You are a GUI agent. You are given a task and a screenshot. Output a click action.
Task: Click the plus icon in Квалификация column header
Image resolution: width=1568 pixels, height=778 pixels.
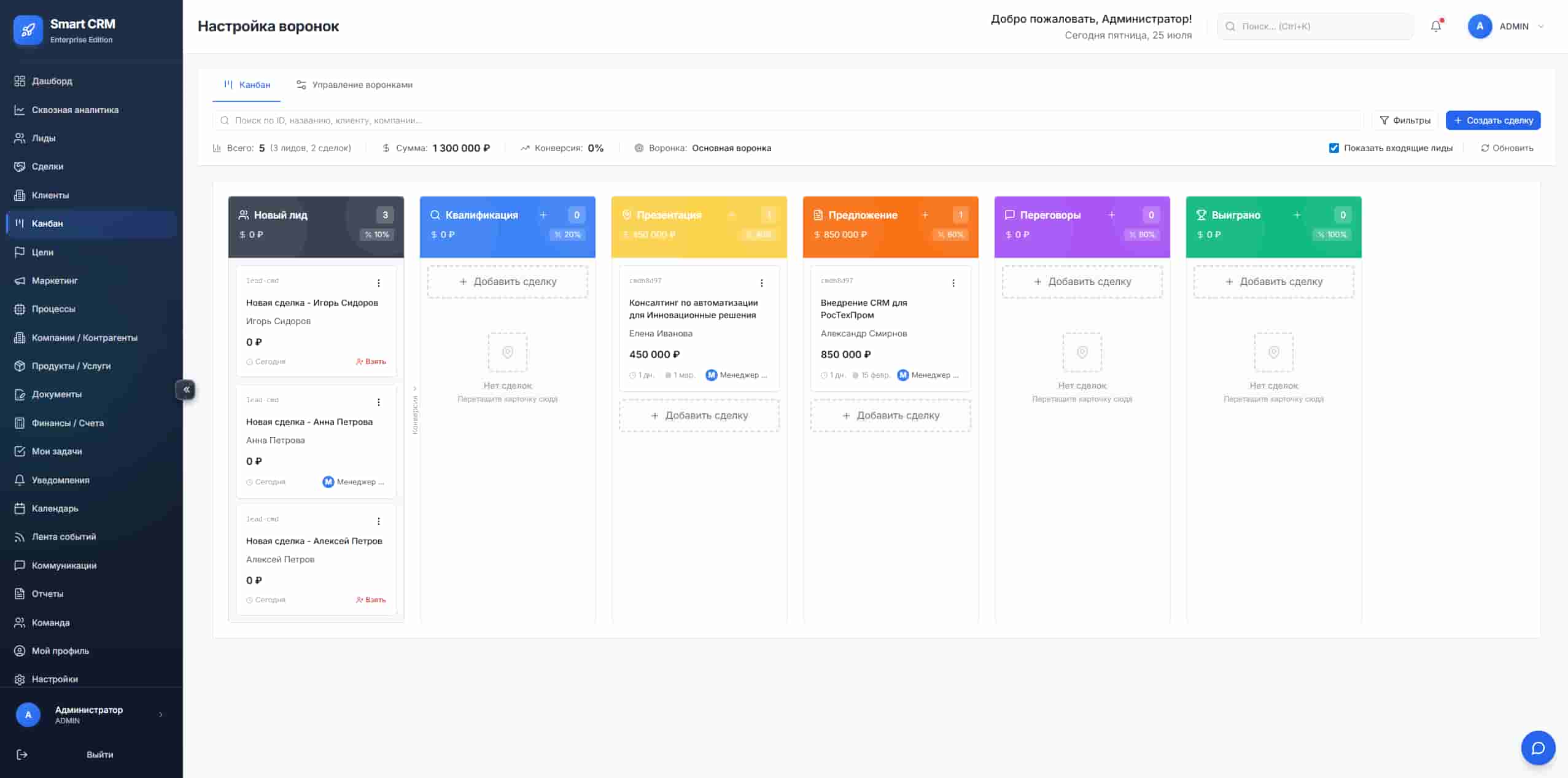pyautogui.click(x=543, y=215)
